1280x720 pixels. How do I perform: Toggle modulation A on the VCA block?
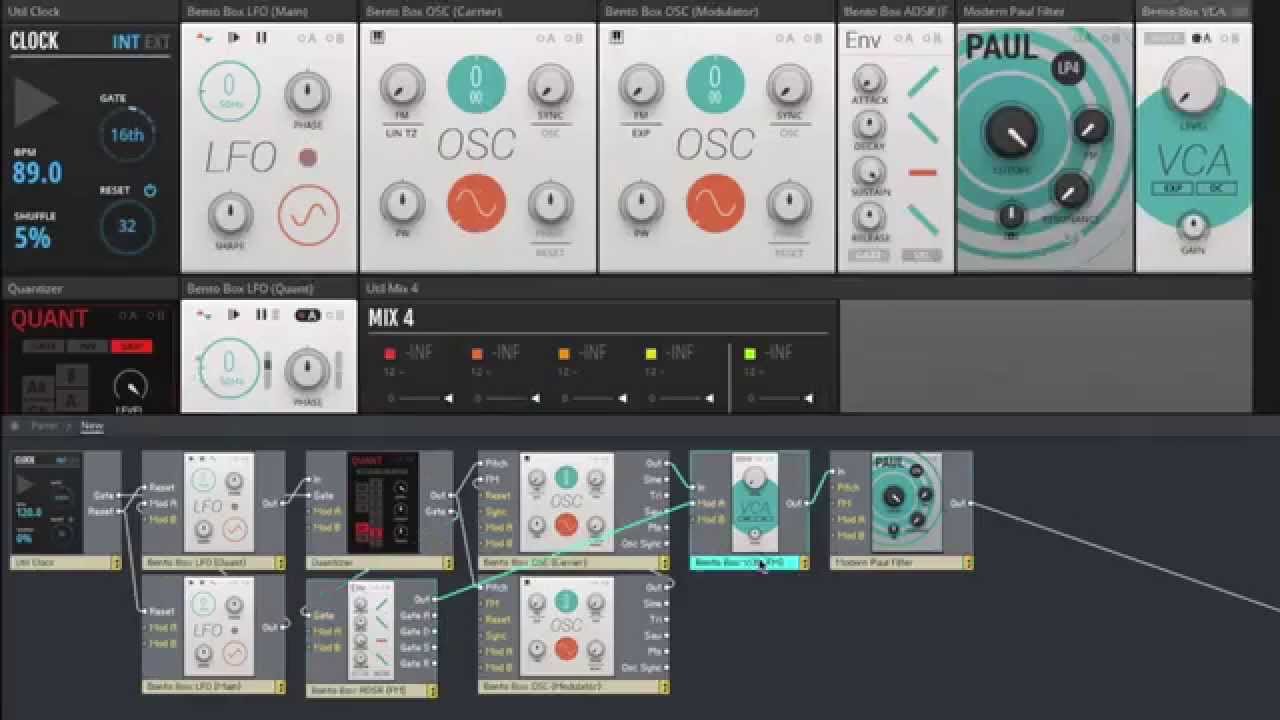(x=1200, y=38)
